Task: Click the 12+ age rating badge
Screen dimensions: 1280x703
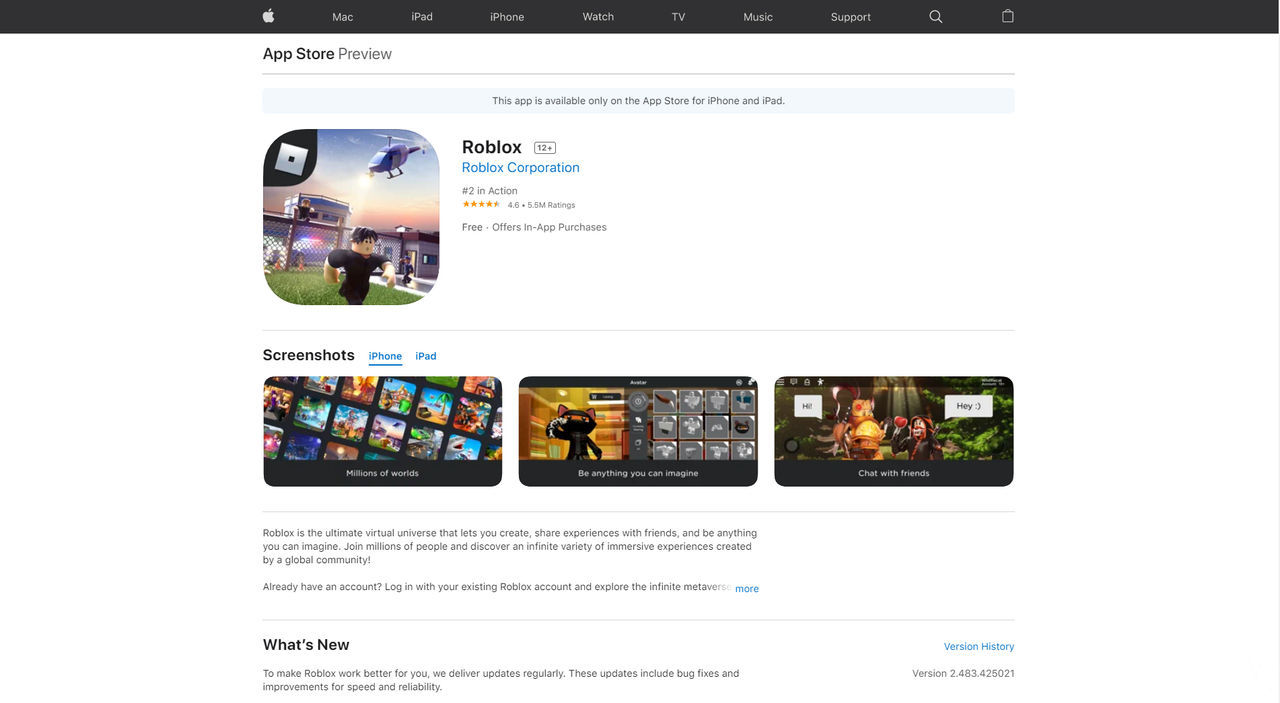Action: click(545, 148)
